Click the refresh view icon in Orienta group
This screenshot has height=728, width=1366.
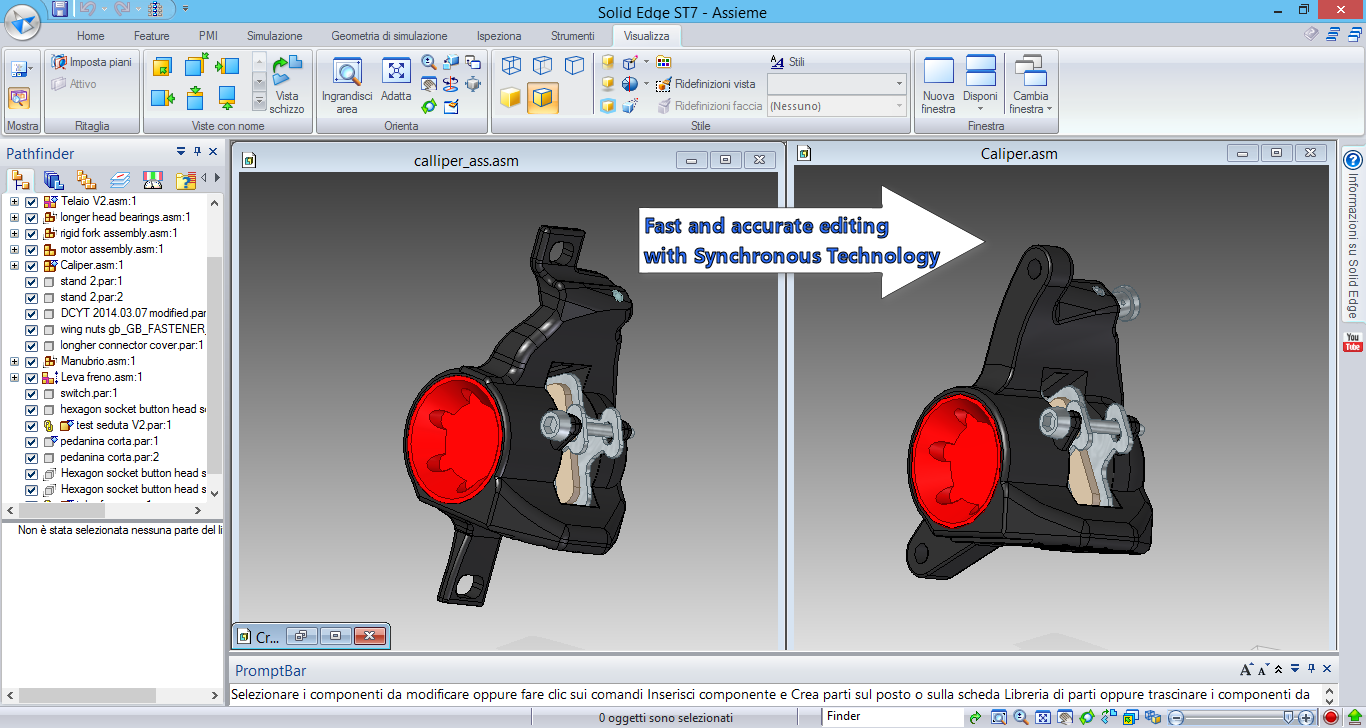[x=429, y=106]
